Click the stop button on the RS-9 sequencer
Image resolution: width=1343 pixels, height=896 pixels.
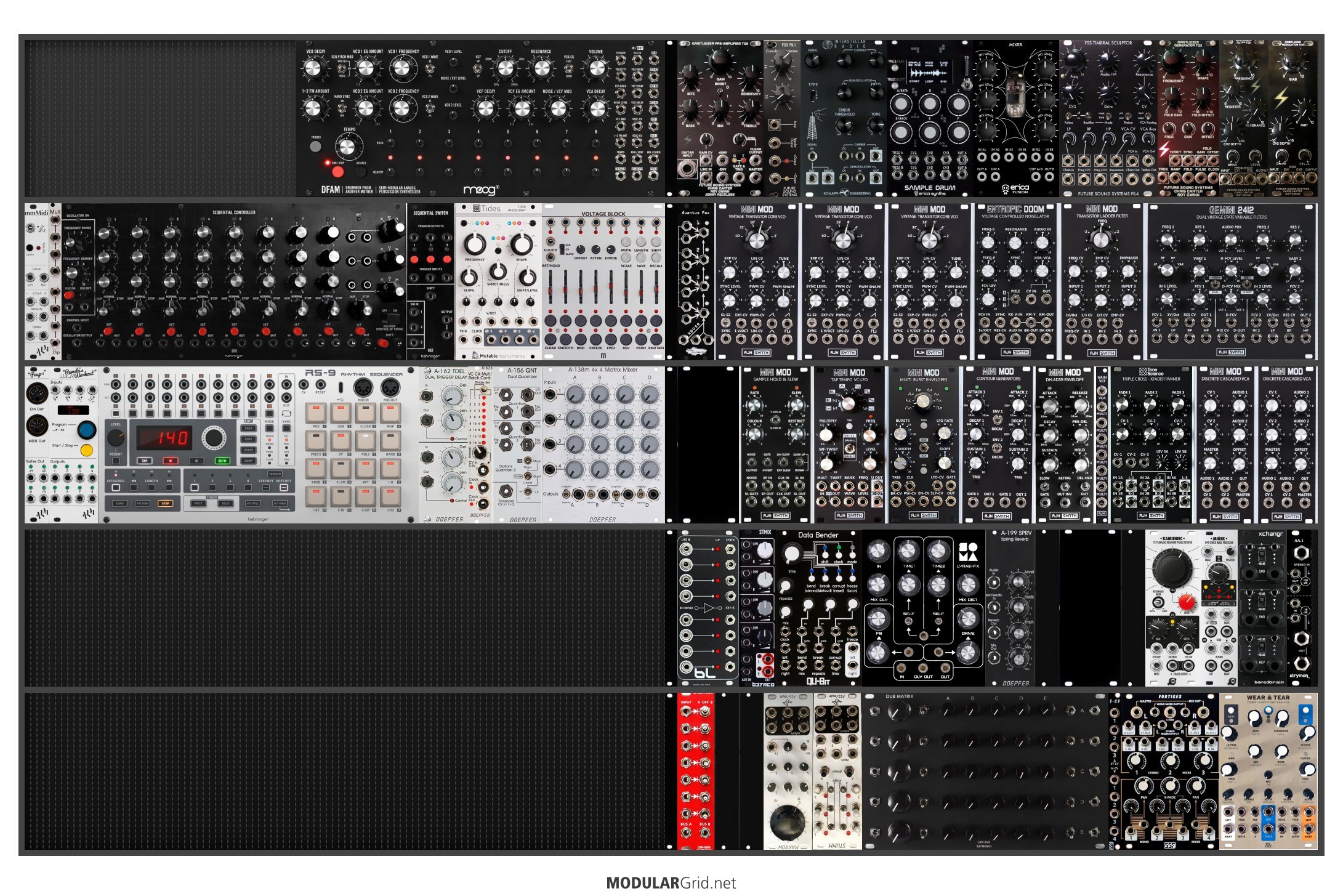click(x=196, y=461)
